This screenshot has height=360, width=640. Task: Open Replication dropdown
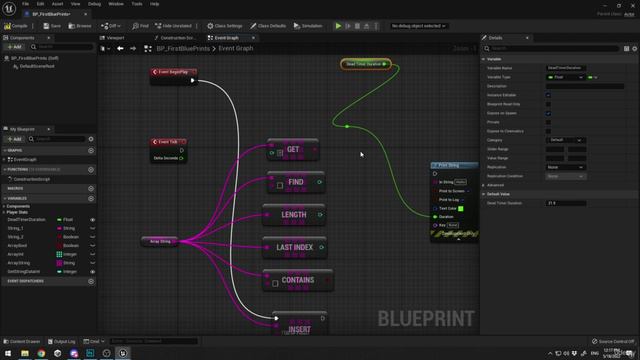pos(565,167)
